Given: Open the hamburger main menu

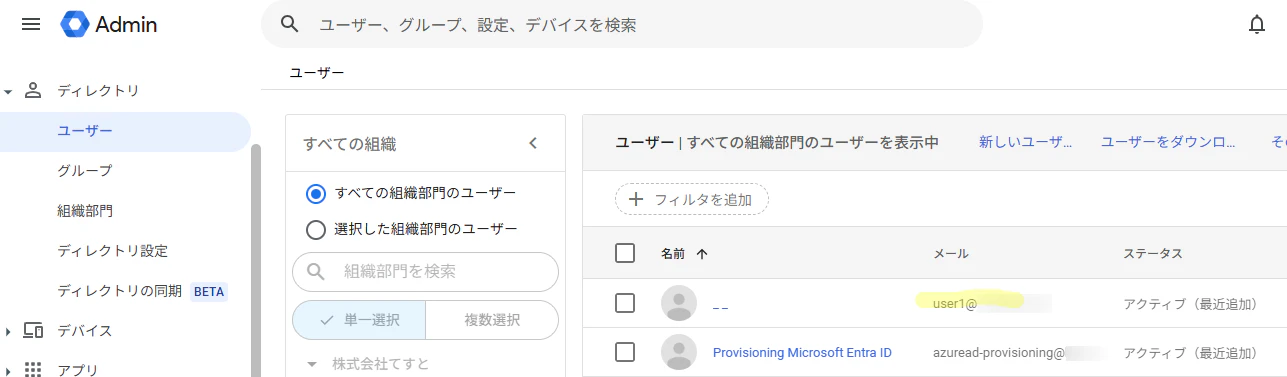Looking at the screenshot, I should tap(31, 25).
